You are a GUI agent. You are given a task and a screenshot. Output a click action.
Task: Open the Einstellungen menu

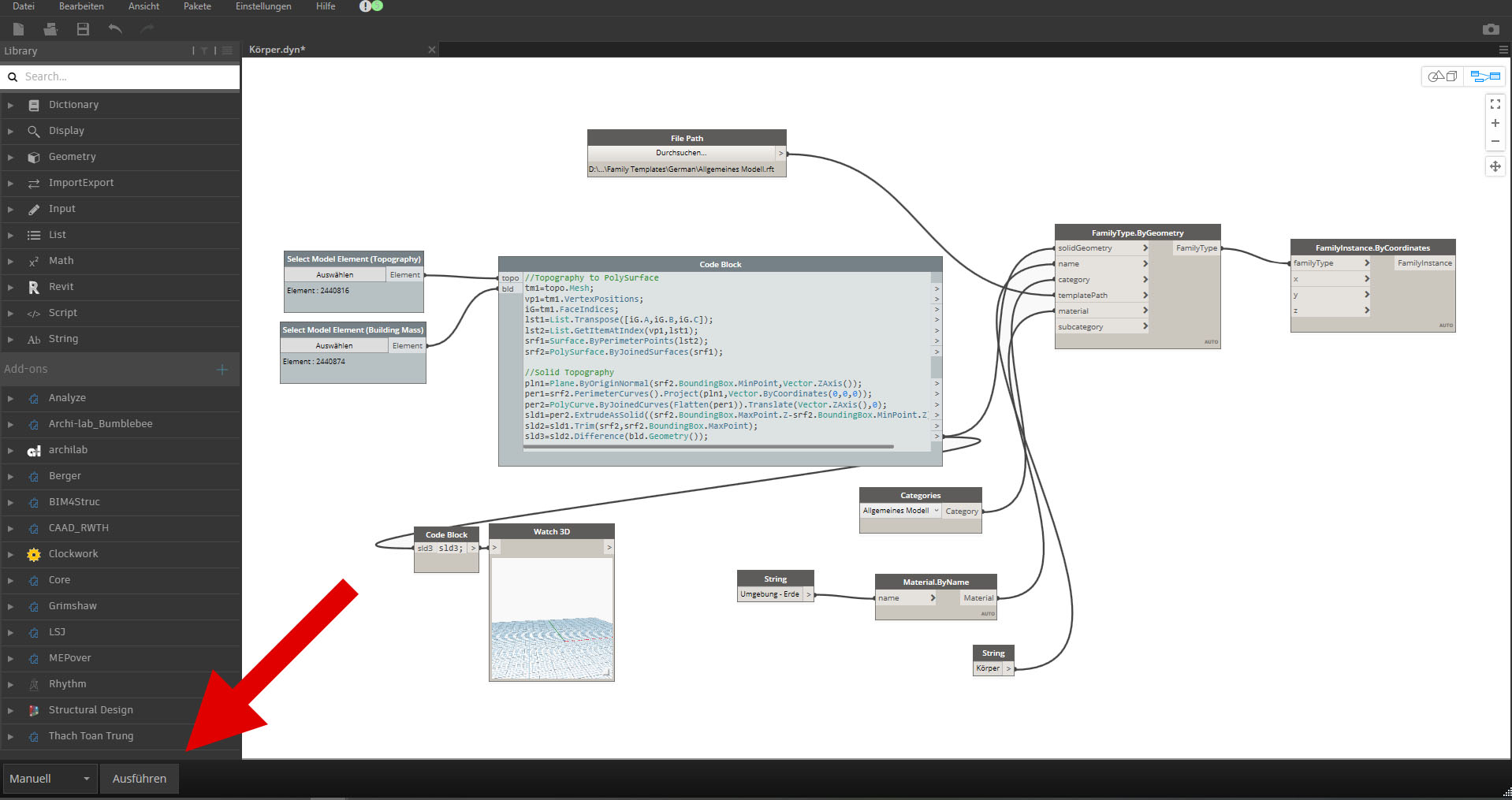click(263, 6)
